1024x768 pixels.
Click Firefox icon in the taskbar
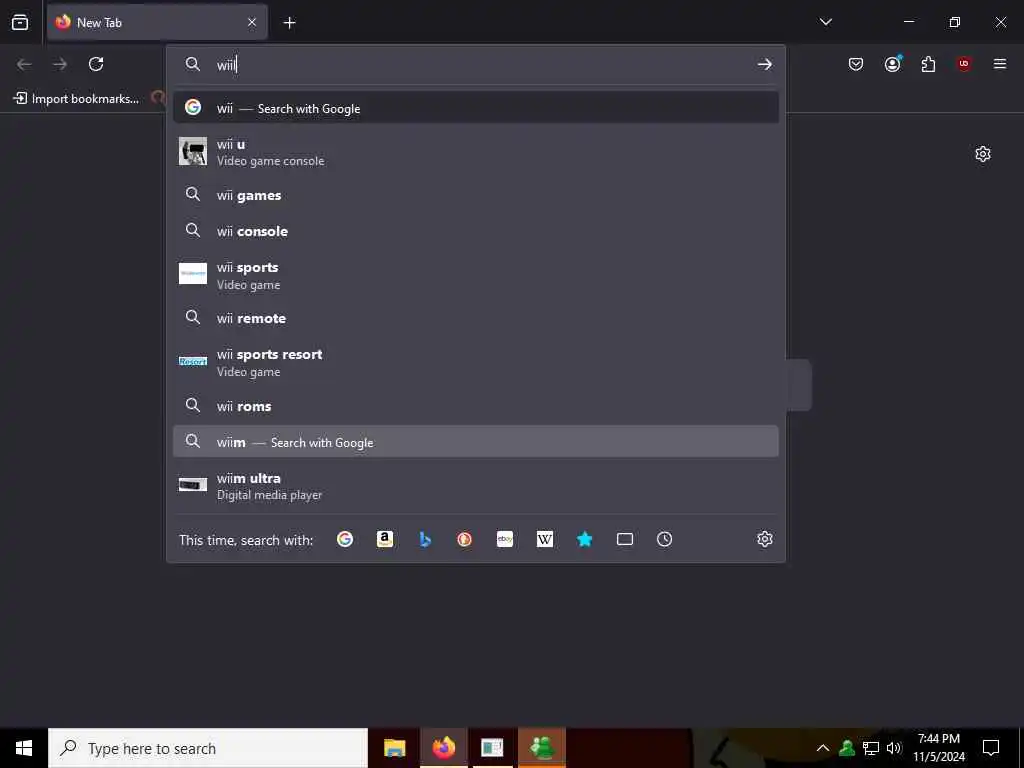point(443,748)
